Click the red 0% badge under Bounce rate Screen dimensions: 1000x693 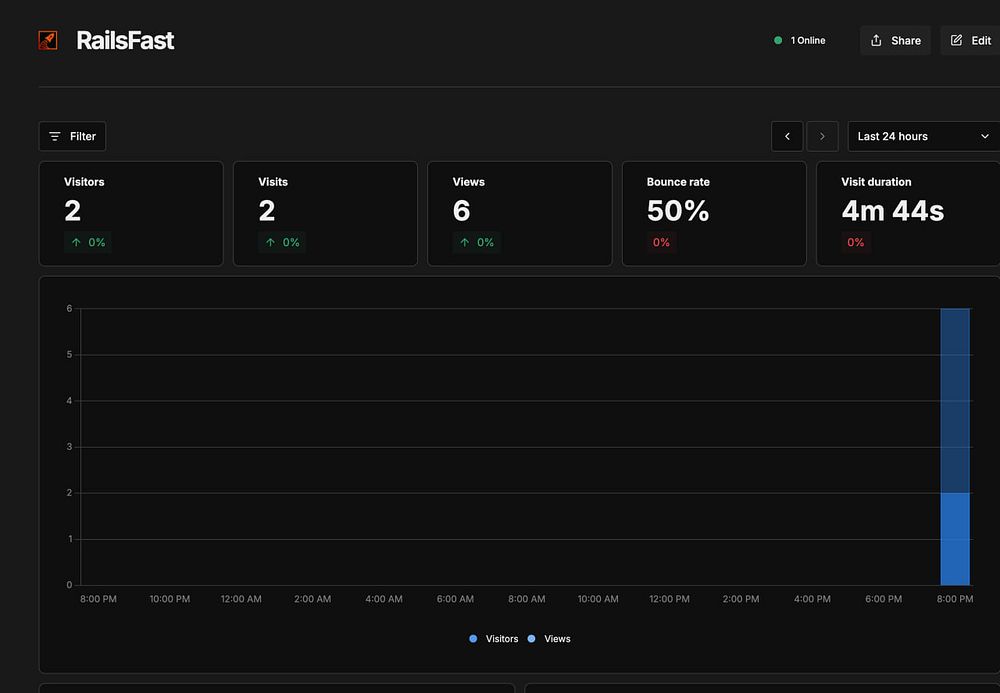click(661, 242)
